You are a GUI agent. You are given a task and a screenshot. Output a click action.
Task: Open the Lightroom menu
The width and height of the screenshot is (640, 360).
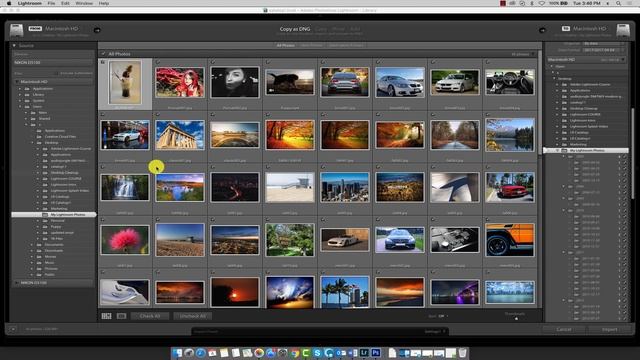pyautogui.click(x=29, y=3)
